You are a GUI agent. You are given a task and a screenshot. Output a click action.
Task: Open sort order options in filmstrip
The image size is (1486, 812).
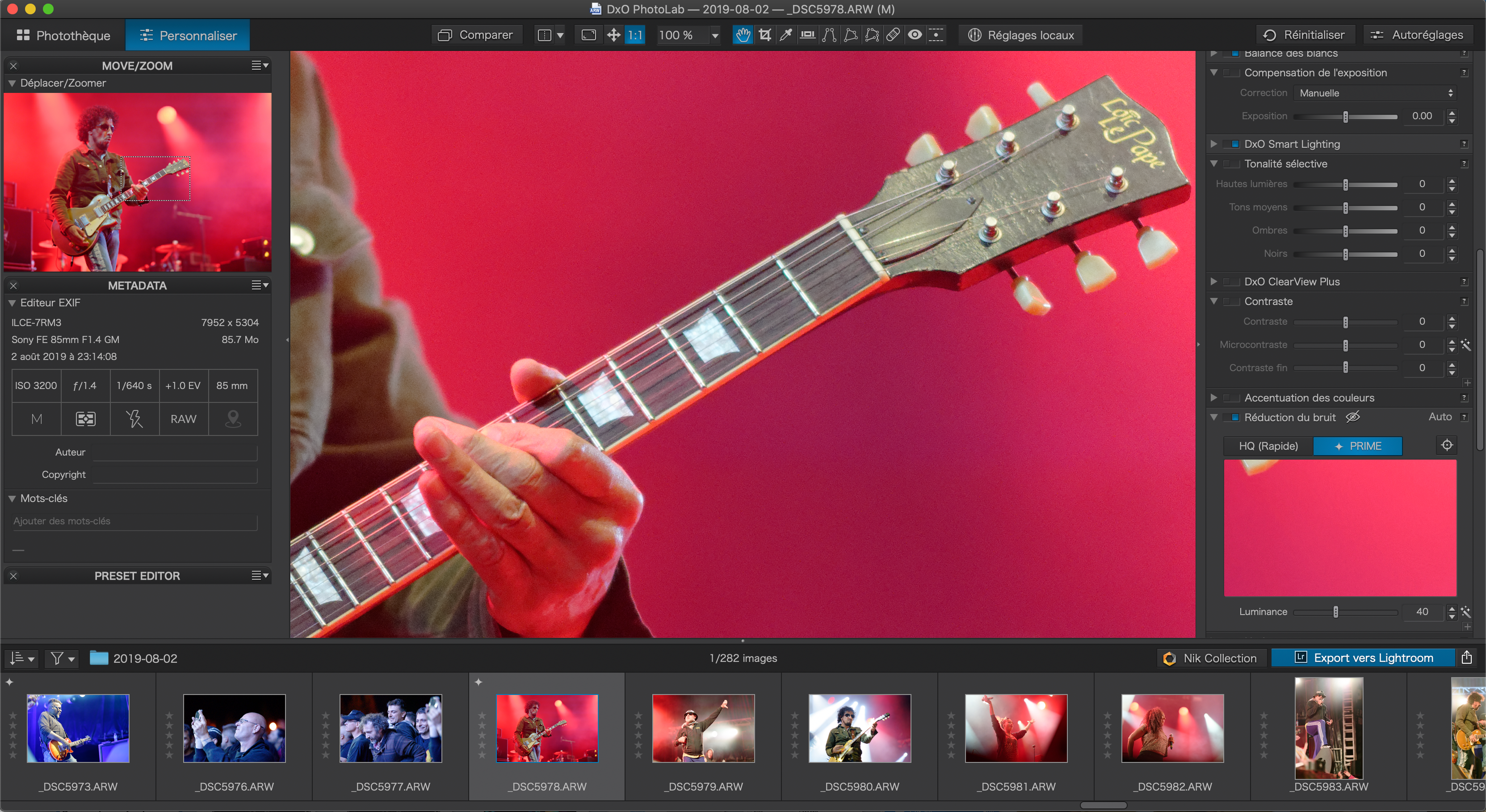pyautogui.click(x=22, y=658)
